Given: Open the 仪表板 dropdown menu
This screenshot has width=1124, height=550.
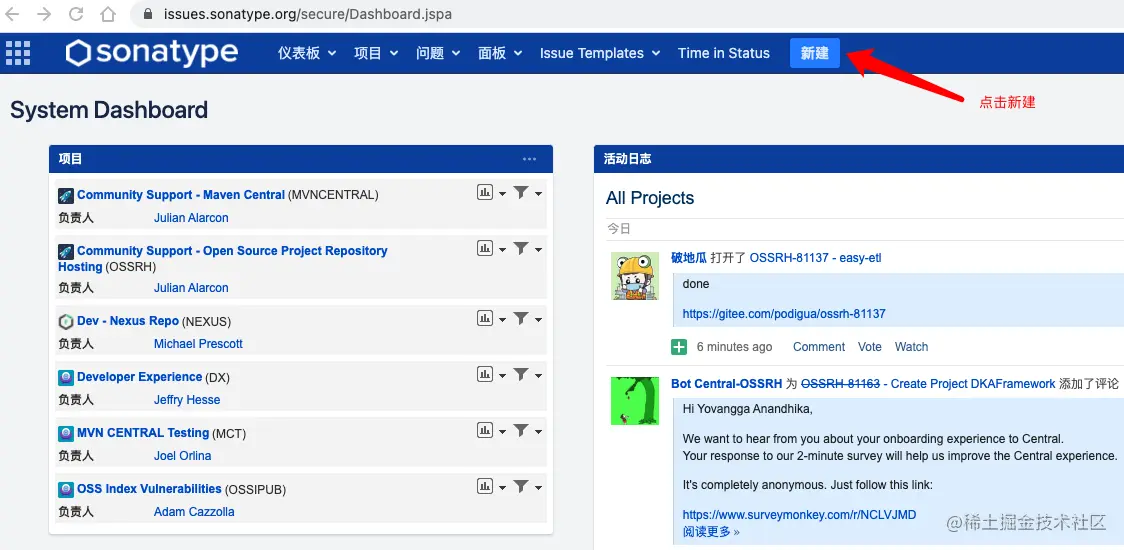Looking at the screenshot, I should coord(307,53).
